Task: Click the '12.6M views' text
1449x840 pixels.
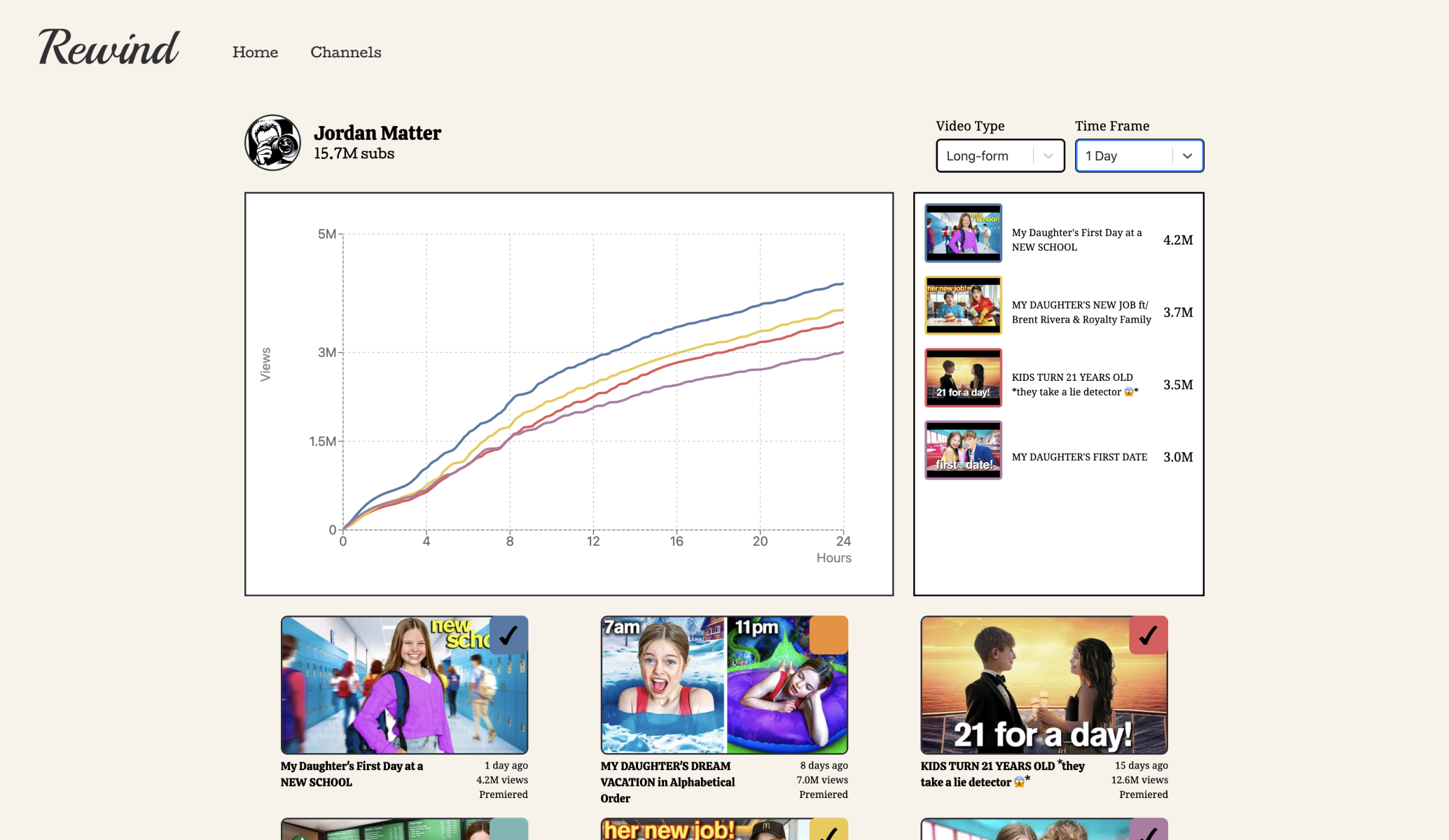Action: [x=1139, y=780]
